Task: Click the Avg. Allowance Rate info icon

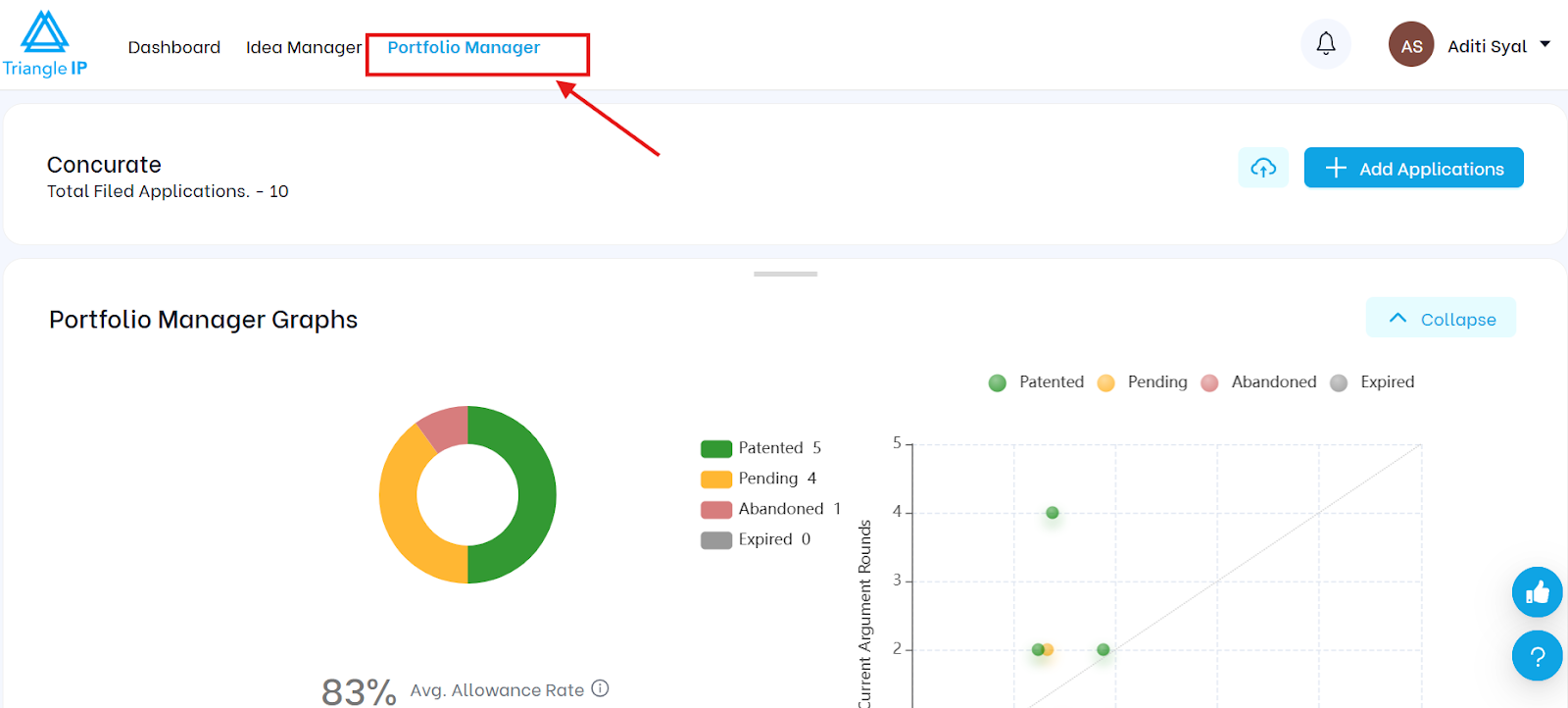Action: [x=601, y=688]
